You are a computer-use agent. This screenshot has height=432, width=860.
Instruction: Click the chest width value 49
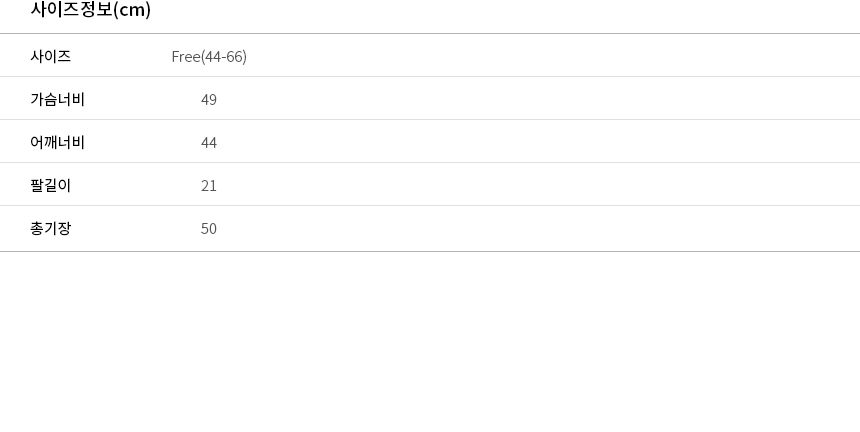click(x=209, y=100)
